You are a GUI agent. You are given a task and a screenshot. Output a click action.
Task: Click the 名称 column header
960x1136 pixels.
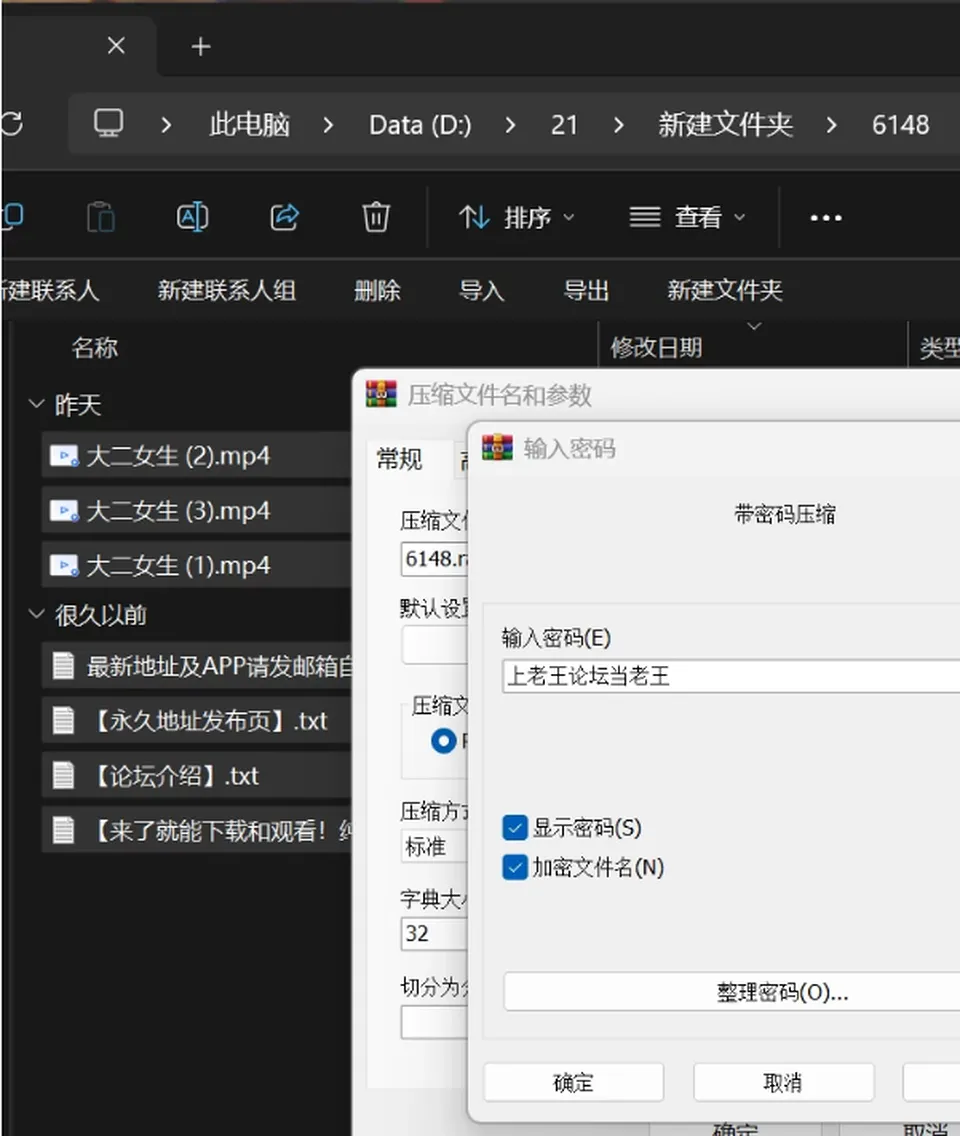(x=95, y=348)
